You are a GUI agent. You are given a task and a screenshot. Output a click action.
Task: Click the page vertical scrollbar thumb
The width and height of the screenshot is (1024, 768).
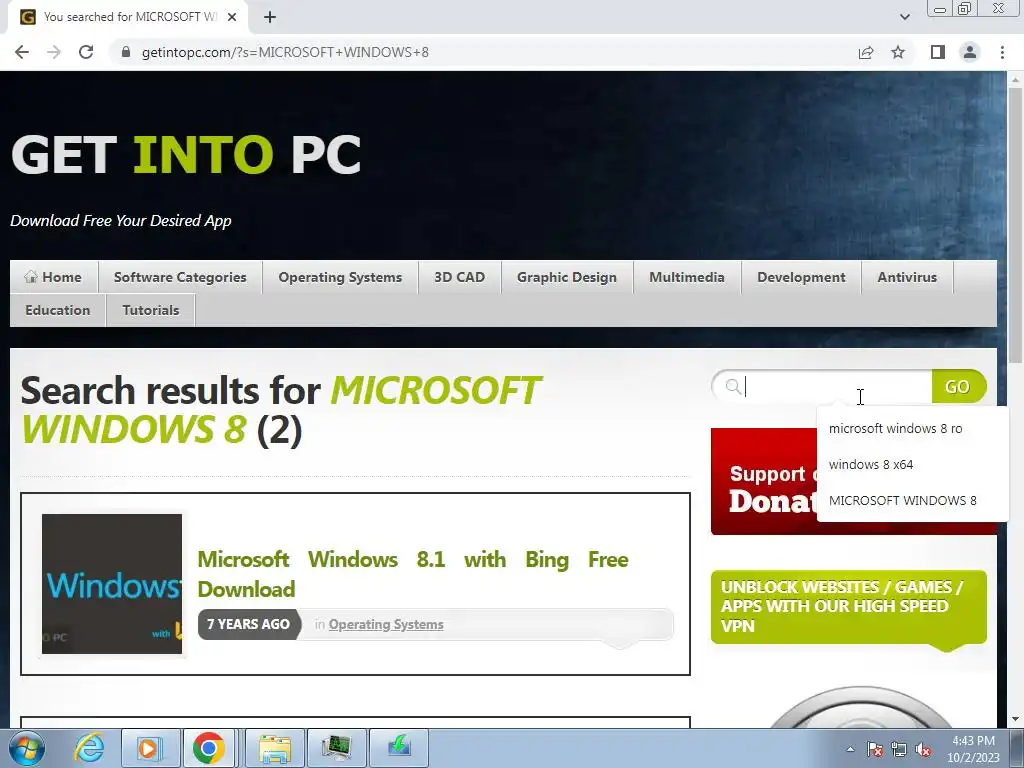tap(1015, 224)
